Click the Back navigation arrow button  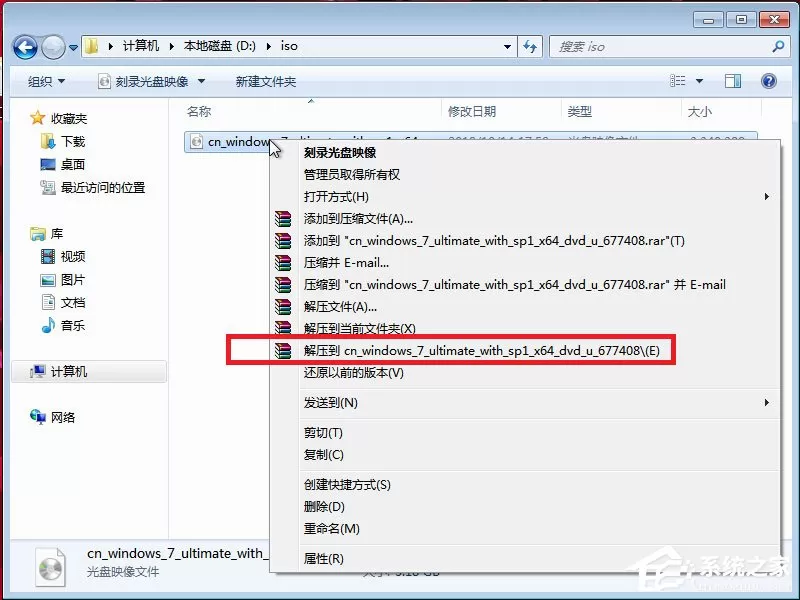(x=25, y=47)
